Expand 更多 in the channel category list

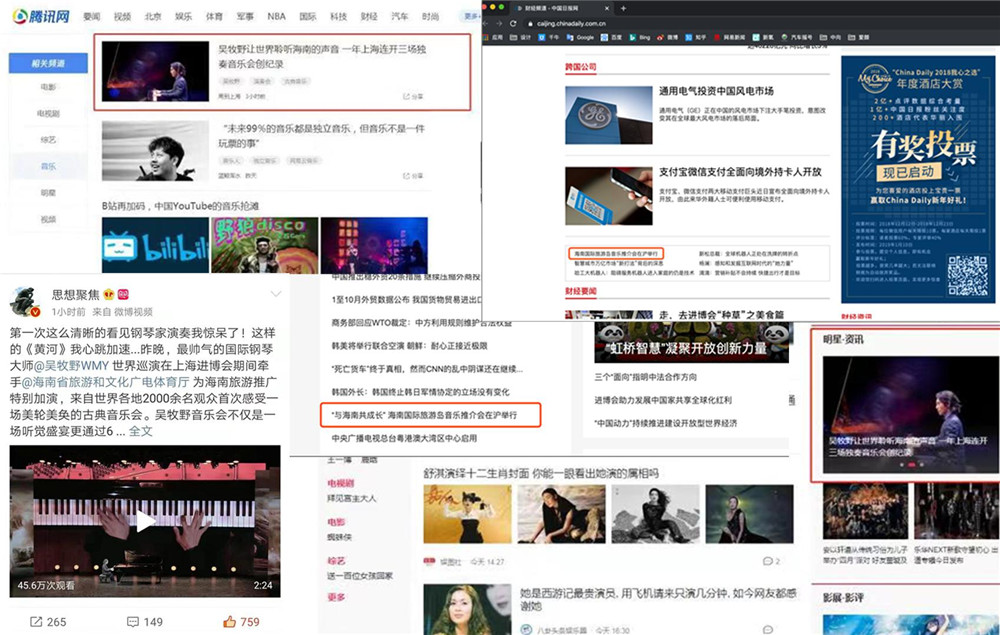point(337,594)
